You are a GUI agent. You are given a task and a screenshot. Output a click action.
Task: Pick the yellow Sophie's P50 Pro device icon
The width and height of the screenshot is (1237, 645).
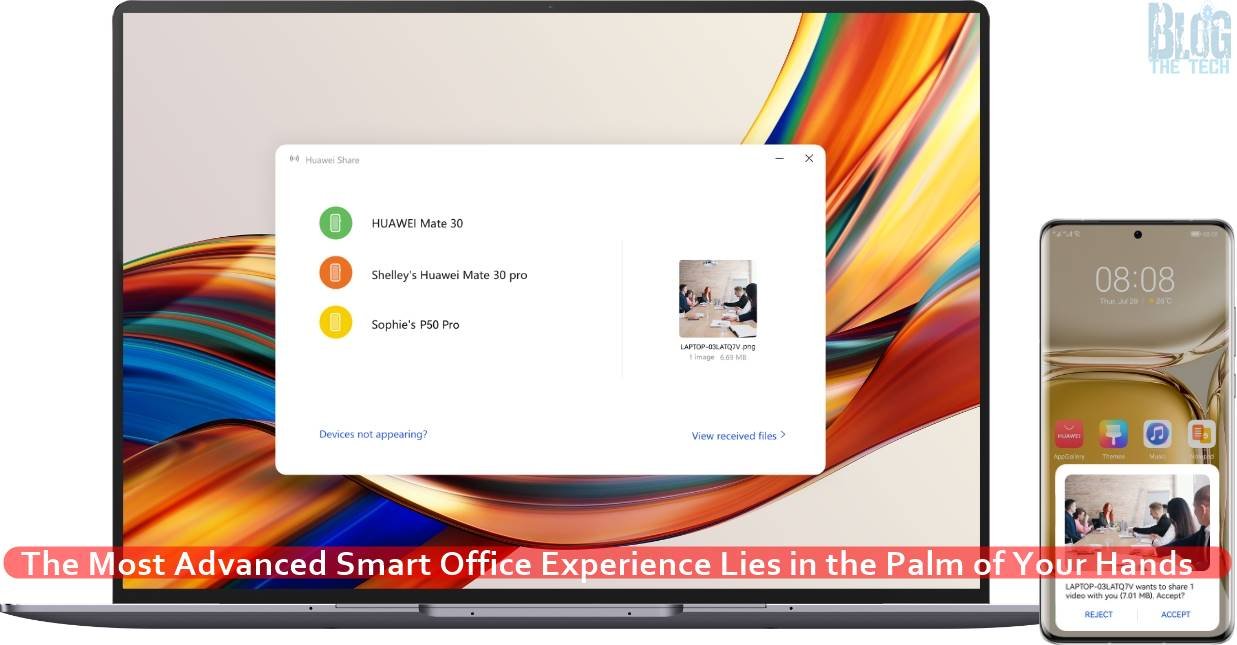(336, 323)
